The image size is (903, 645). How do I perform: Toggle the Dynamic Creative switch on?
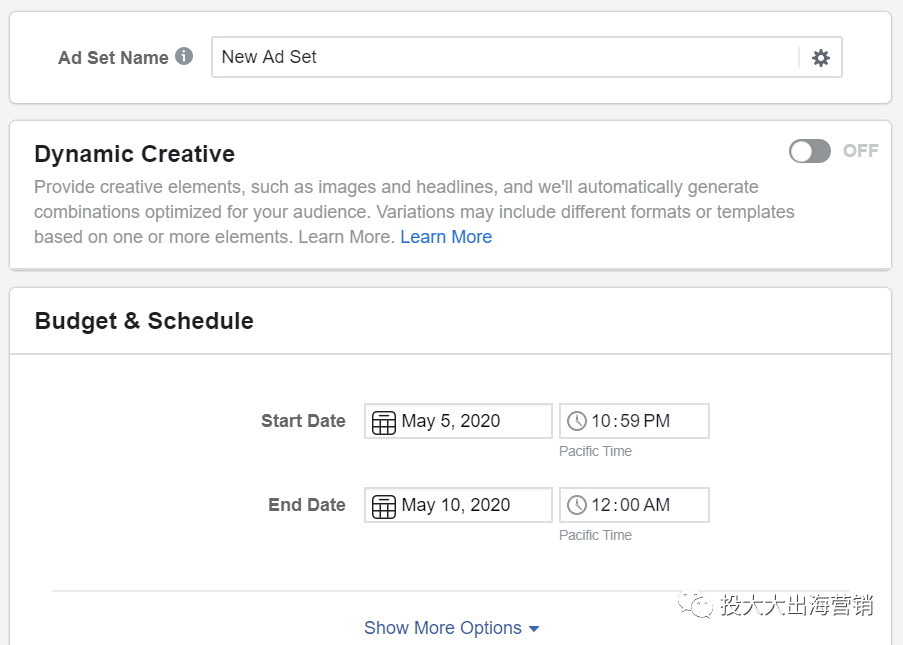[x=809, y=151]
